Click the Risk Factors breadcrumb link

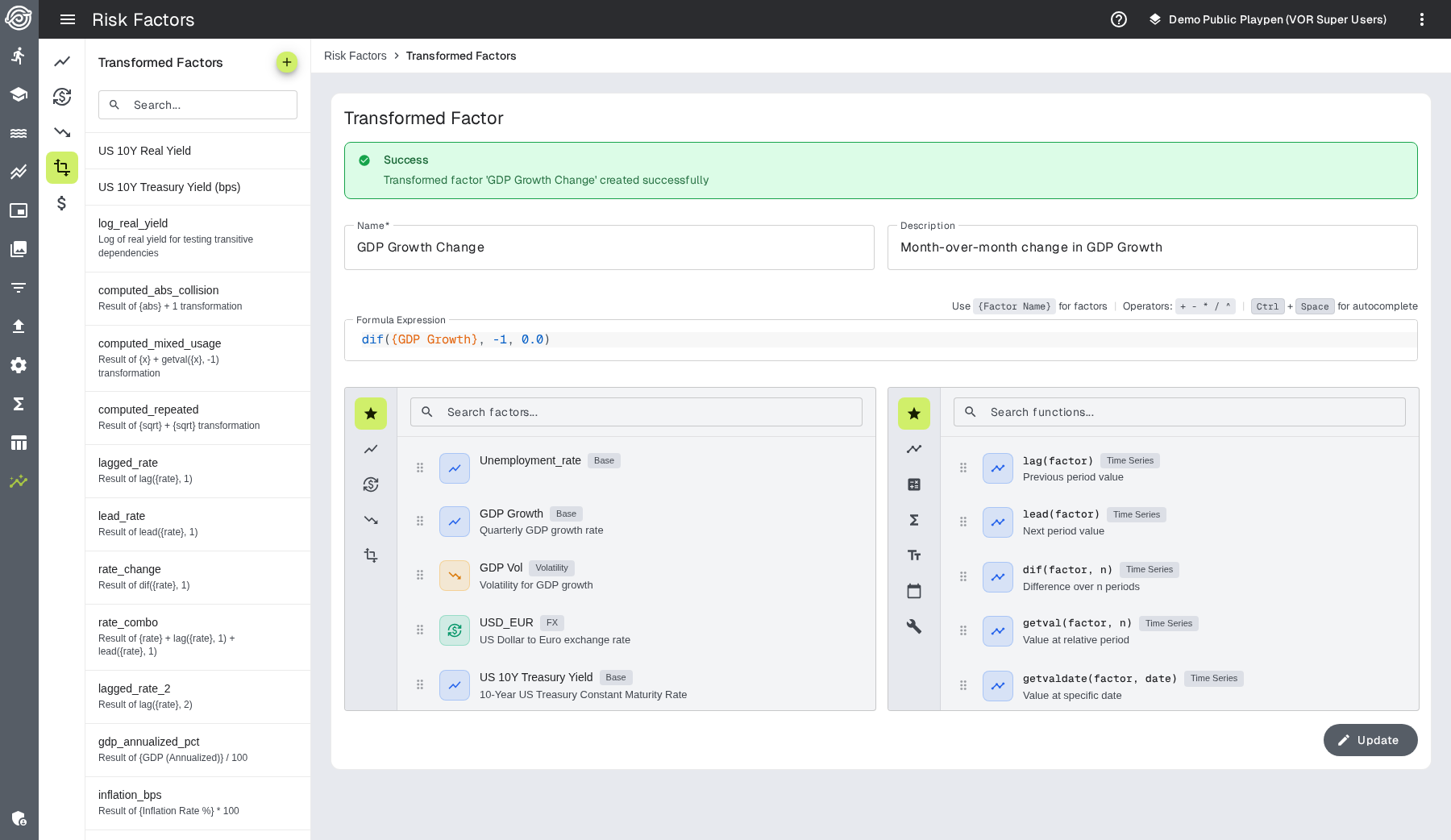pyautogui.click(x=355, y=56)
